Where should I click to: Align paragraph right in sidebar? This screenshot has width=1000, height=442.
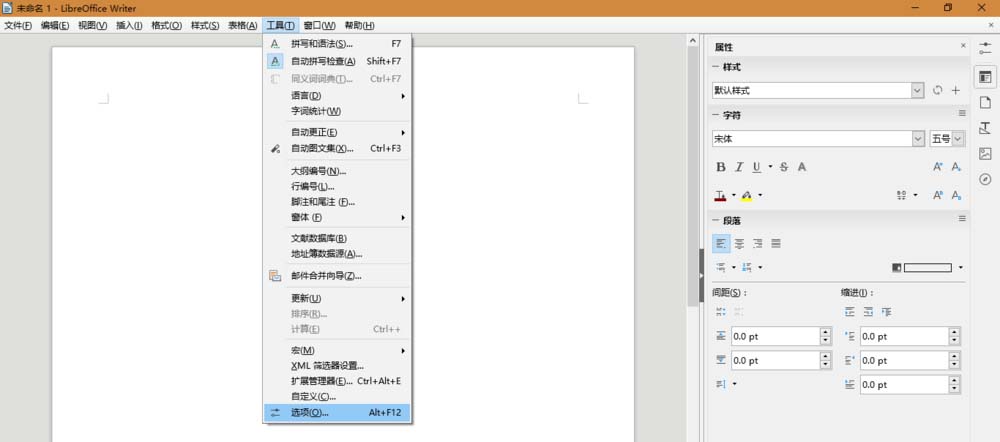click(x=758, y=244)
